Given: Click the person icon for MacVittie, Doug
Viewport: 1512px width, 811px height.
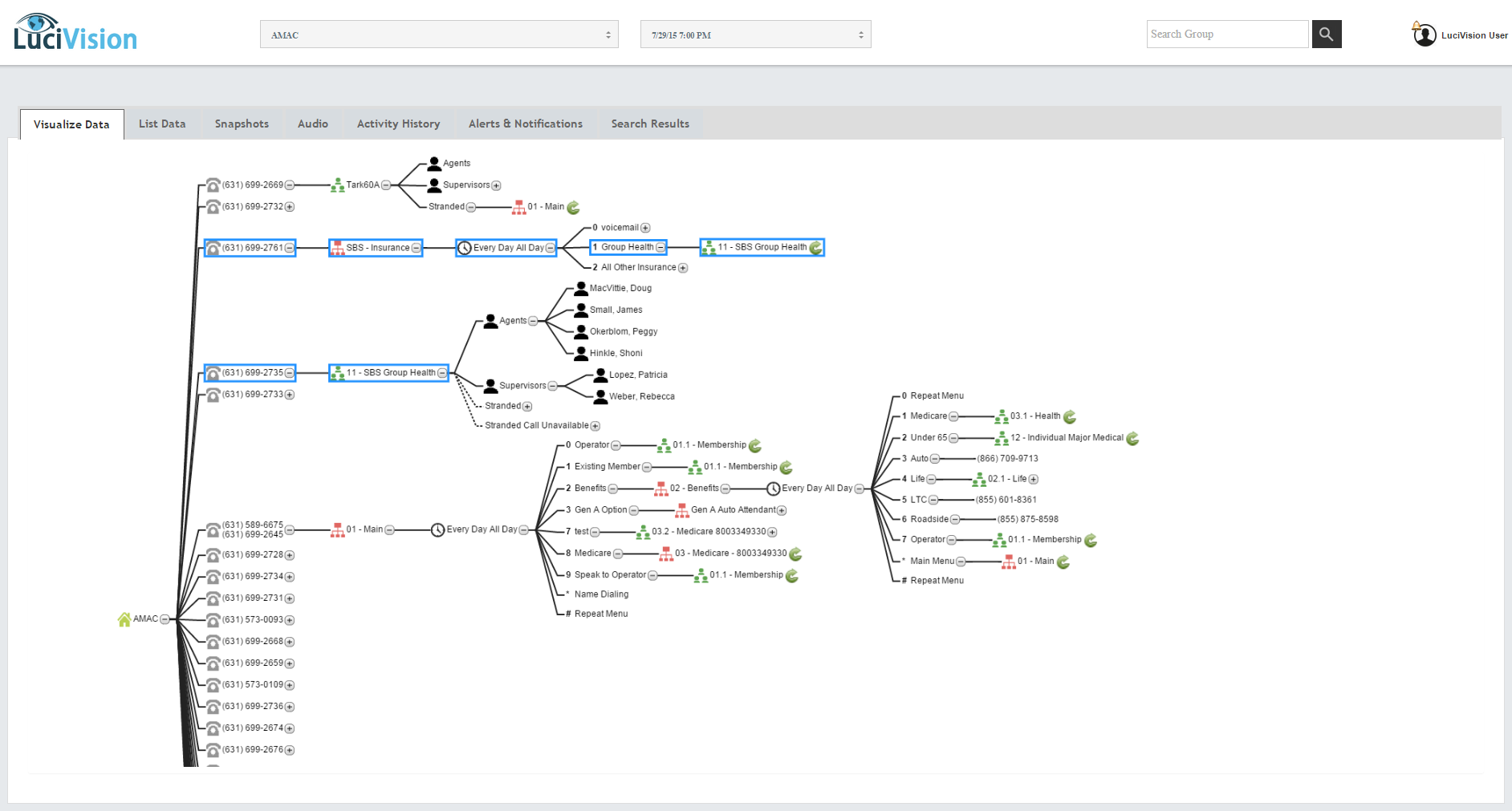Looking at the screenshot, I should (581, 289).
